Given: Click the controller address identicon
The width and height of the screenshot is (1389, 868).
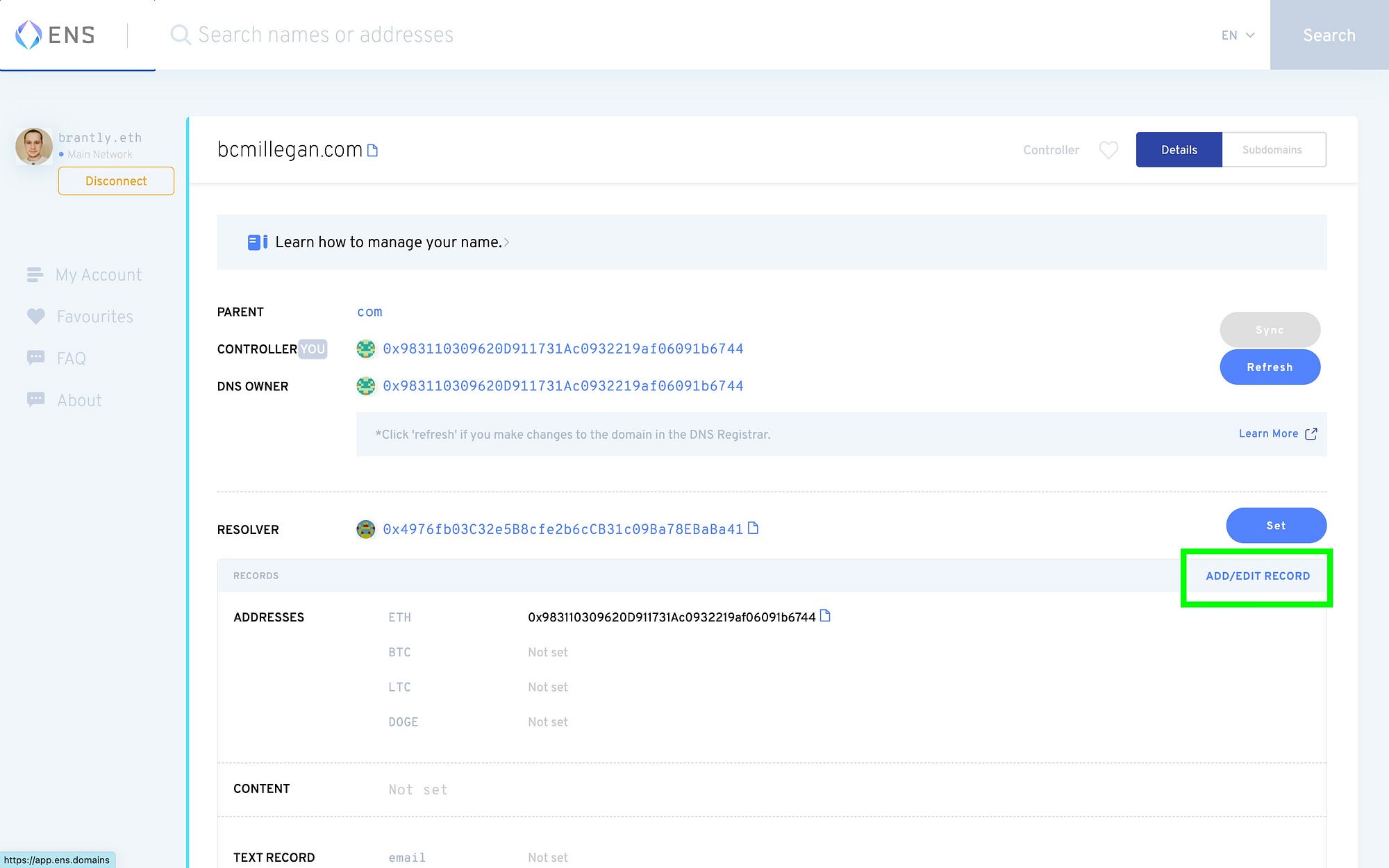Looking at the screenshot, I should pyautogui.click(x=366, y=349).
